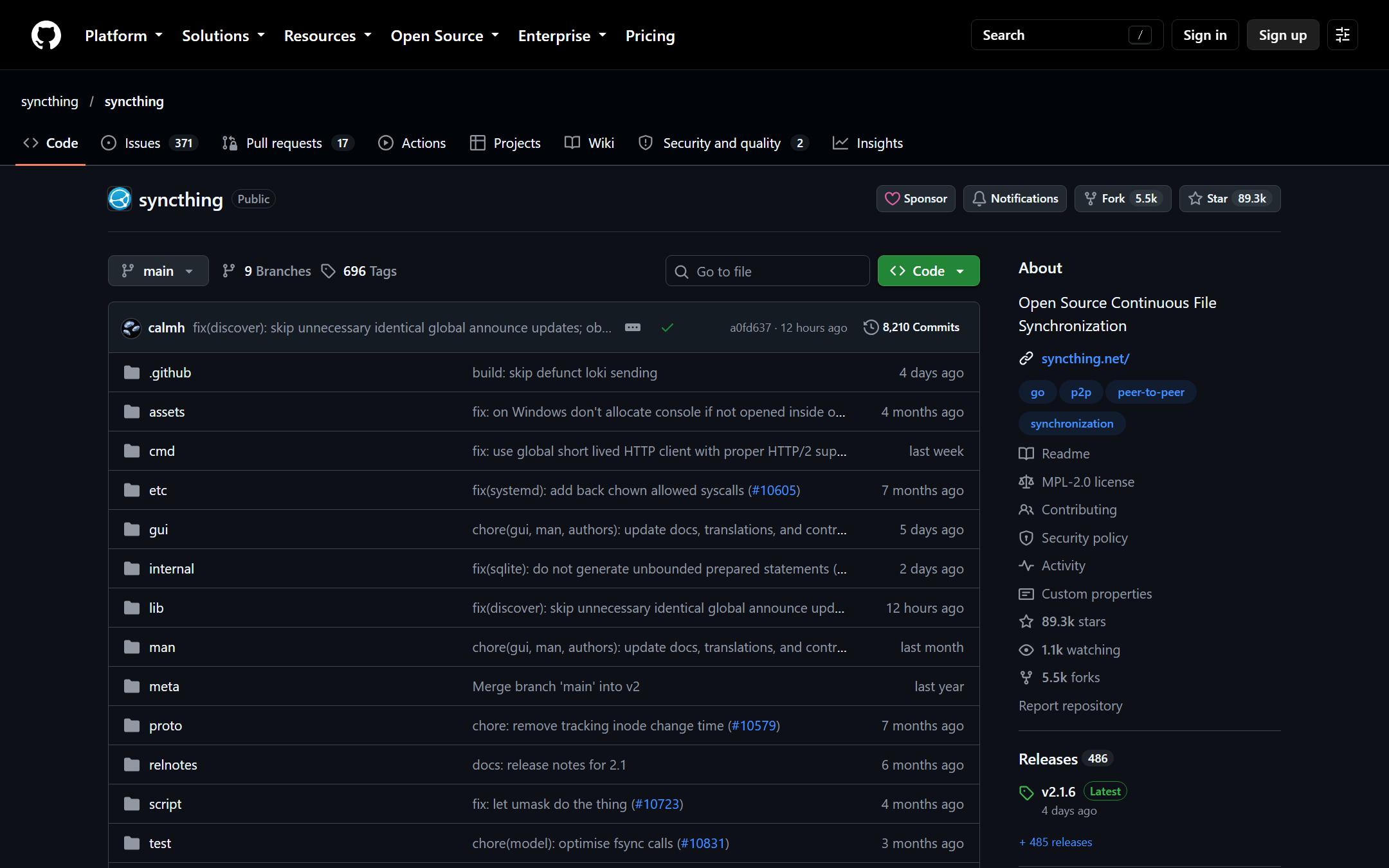Open the Wiki tab
Screen dimensions: 1389x868
click(x=589, y=143)
